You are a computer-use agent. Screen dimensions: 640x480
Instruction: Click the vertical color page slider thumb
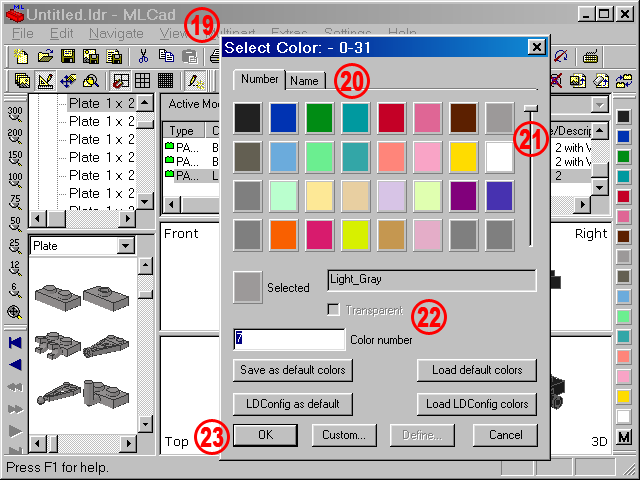click(x=531, y=108)
